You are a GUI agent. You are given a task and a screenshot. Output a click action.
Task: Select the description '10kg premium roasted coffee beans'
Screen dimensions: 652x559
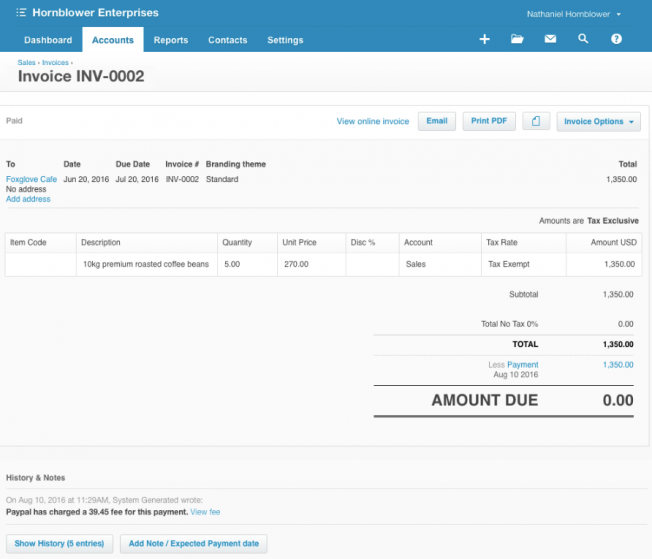[x=146, y=264]
